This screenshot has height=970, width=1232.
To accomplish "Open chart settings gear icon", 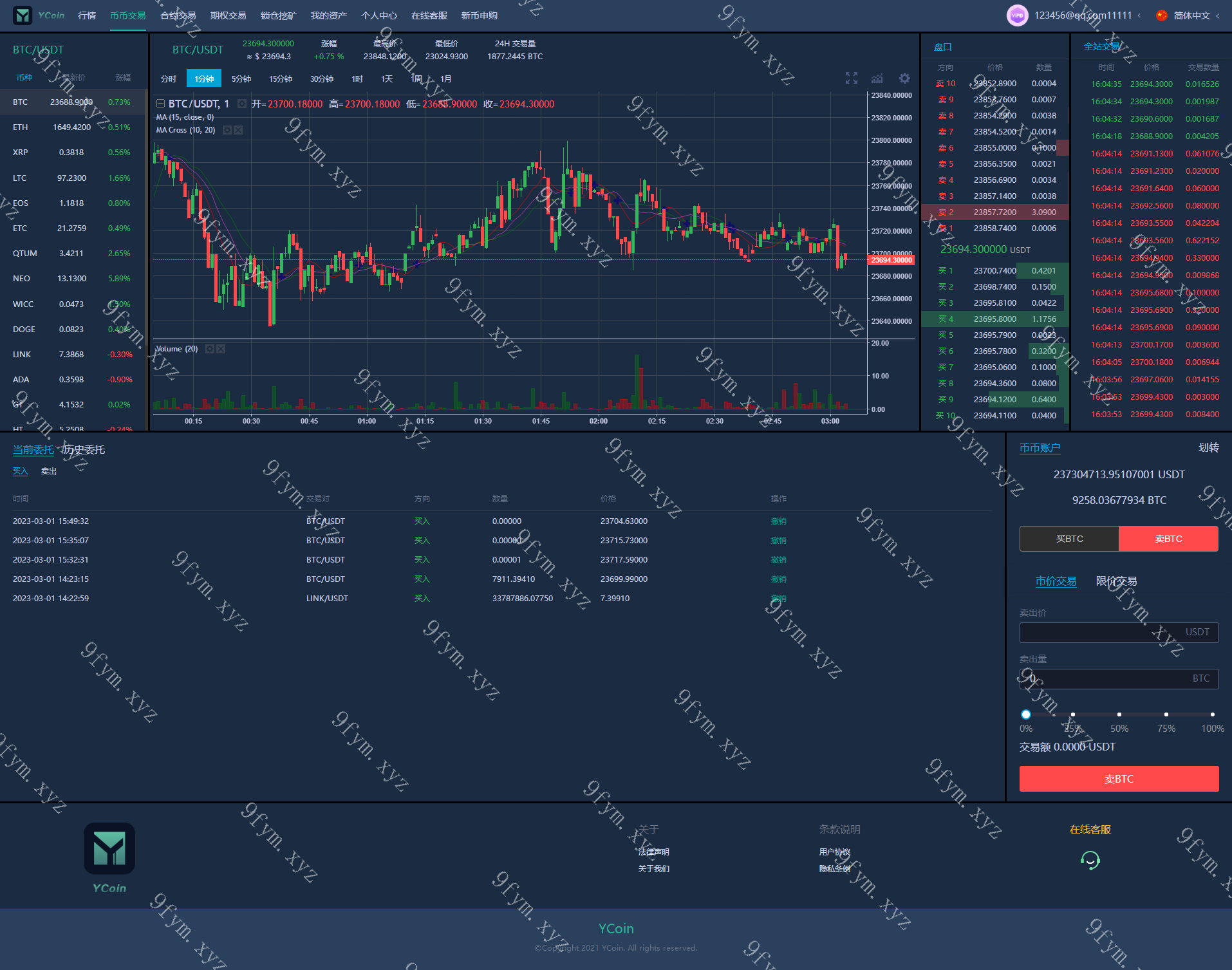I will (x=904, y=79).
